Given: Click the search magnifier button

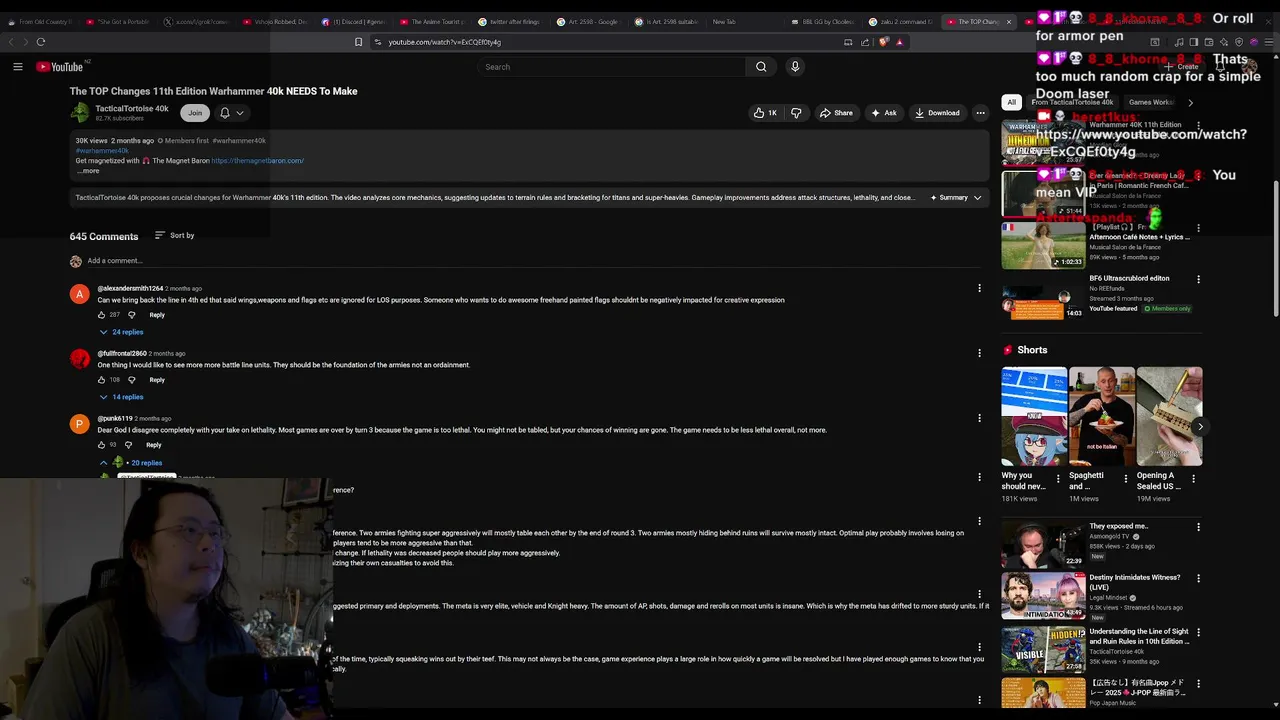Looking at the screenshot, I should [761, 67].
